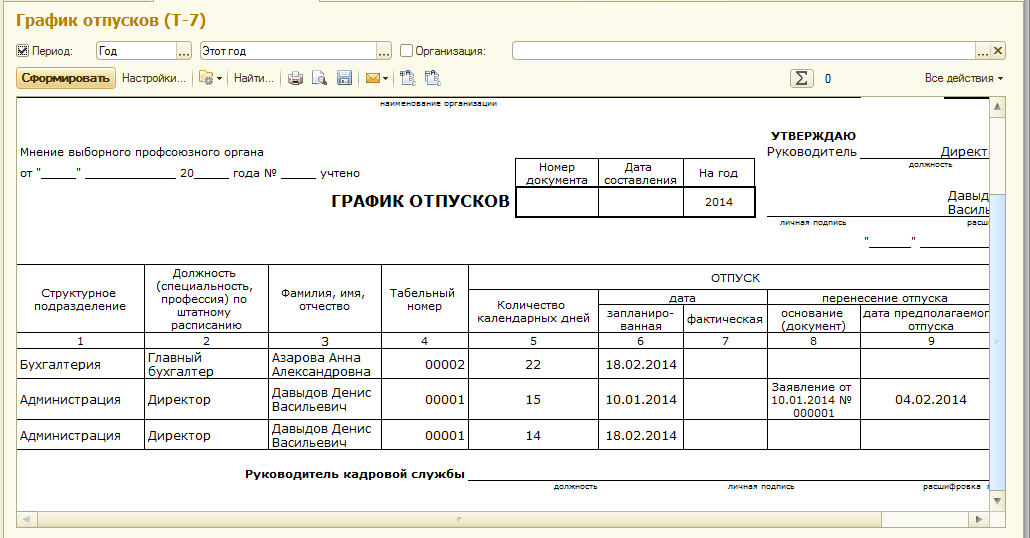Select text Мнение выборного профсоюзного органа
The height and width of the screenshot is (538, 1030).
(141, 152)
